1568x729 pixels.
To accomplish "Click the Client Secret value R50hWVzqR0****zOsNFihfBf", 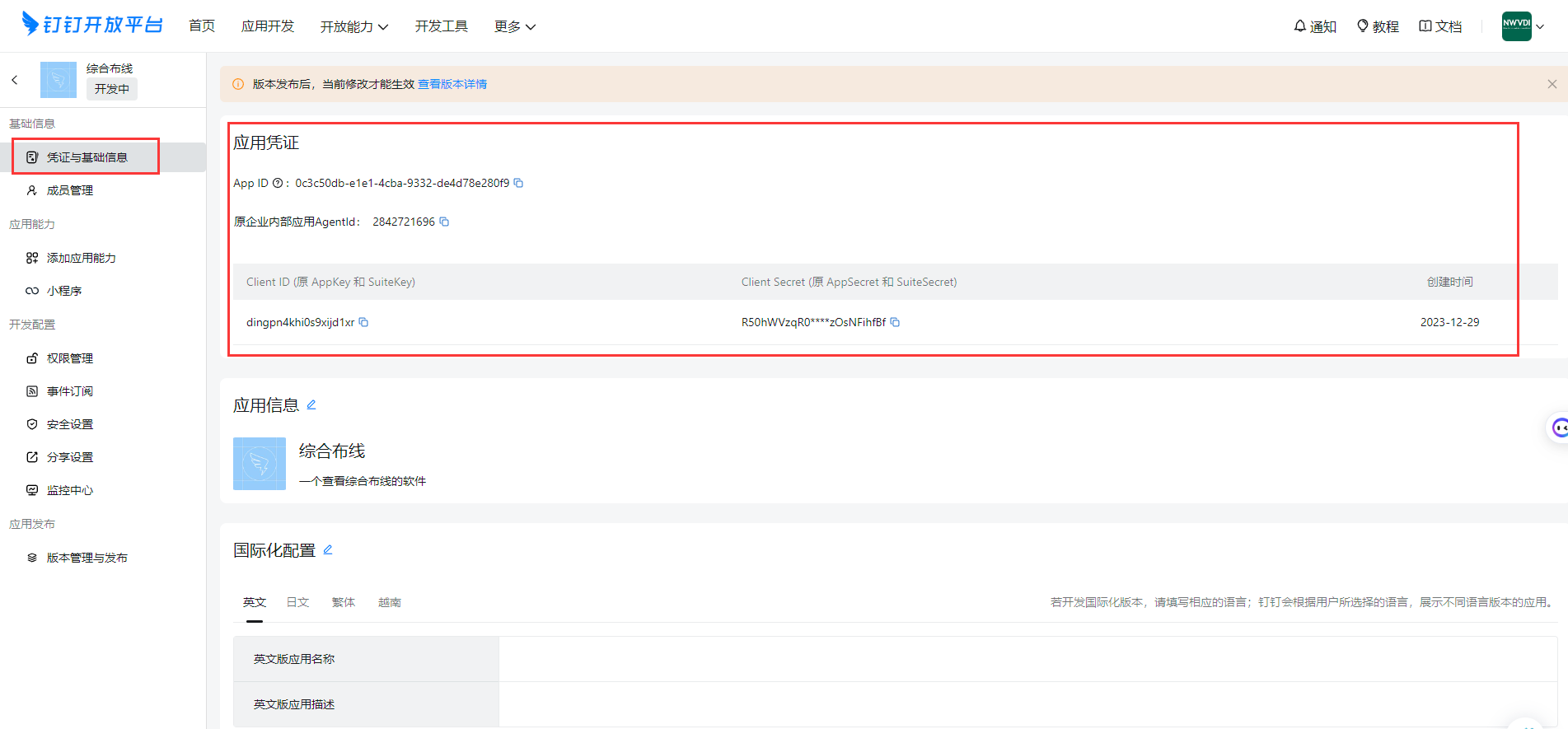I will pos(813,322).
